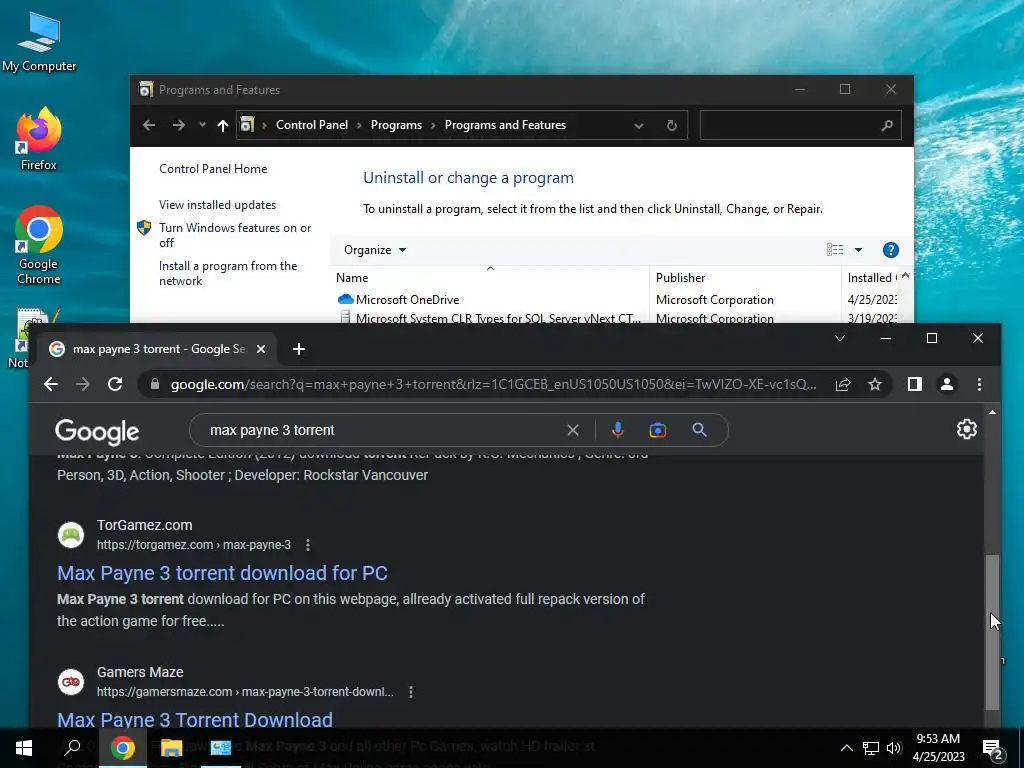Viewport: 1024px width, 768px height.
Task: Go to the Google homepage logo
Action: tap(97, 431)
